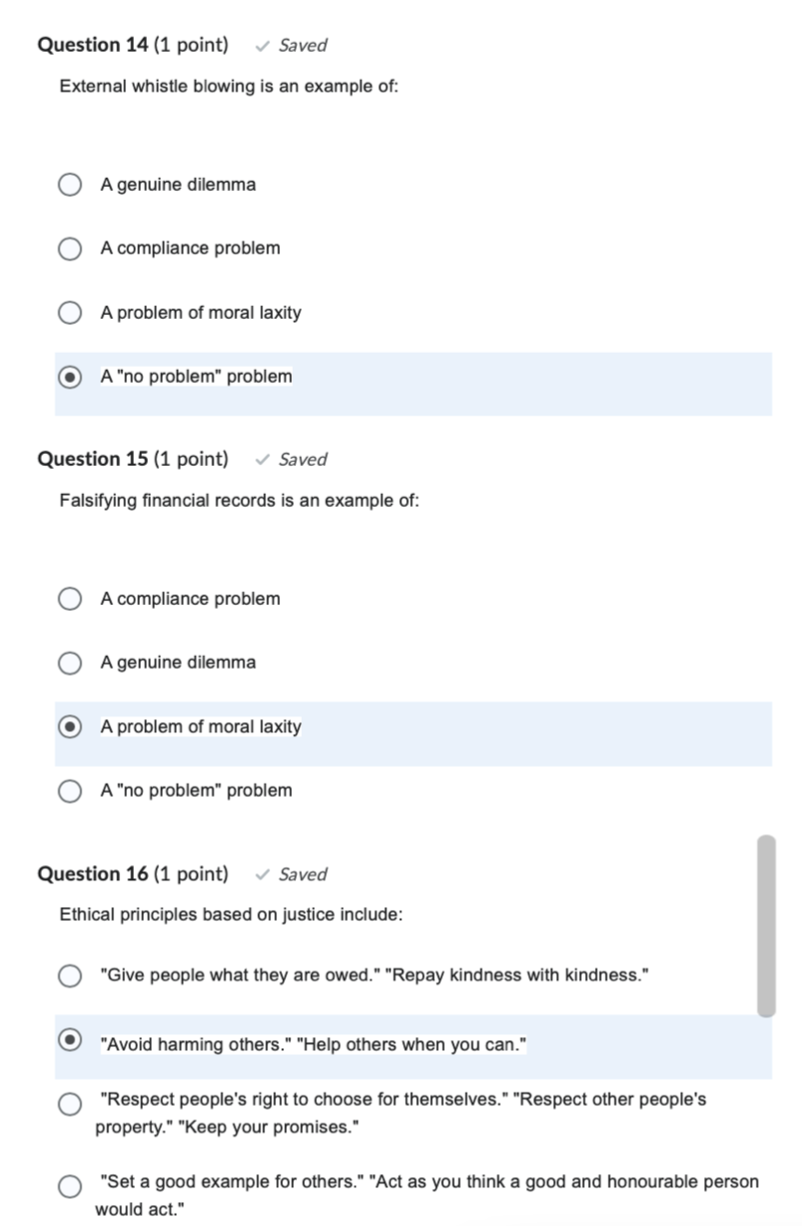802x1226 pixels.
Task: Click the "Question 16 (1 point)" heading
Action: pos(131,874)
